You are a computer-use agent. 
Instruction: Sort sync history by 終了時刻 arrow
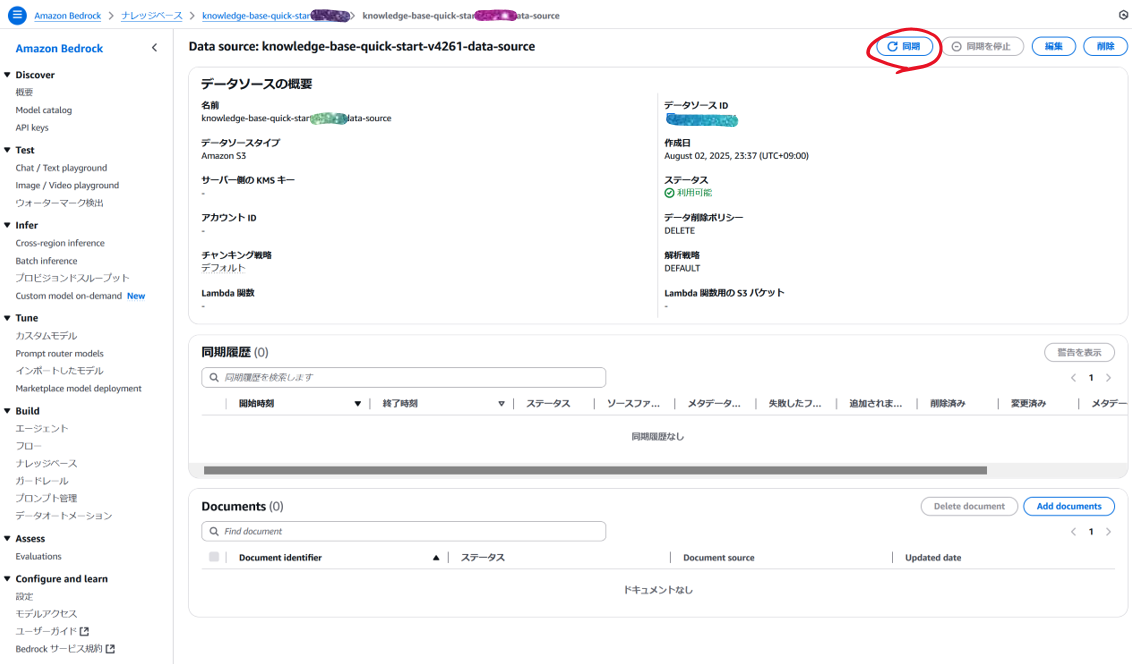click(501, 403)
